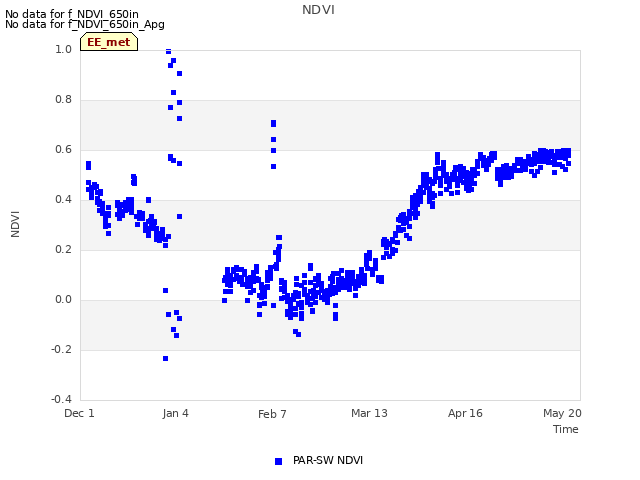Click the PAR-SW NDVI legend label

coord(328,460)
